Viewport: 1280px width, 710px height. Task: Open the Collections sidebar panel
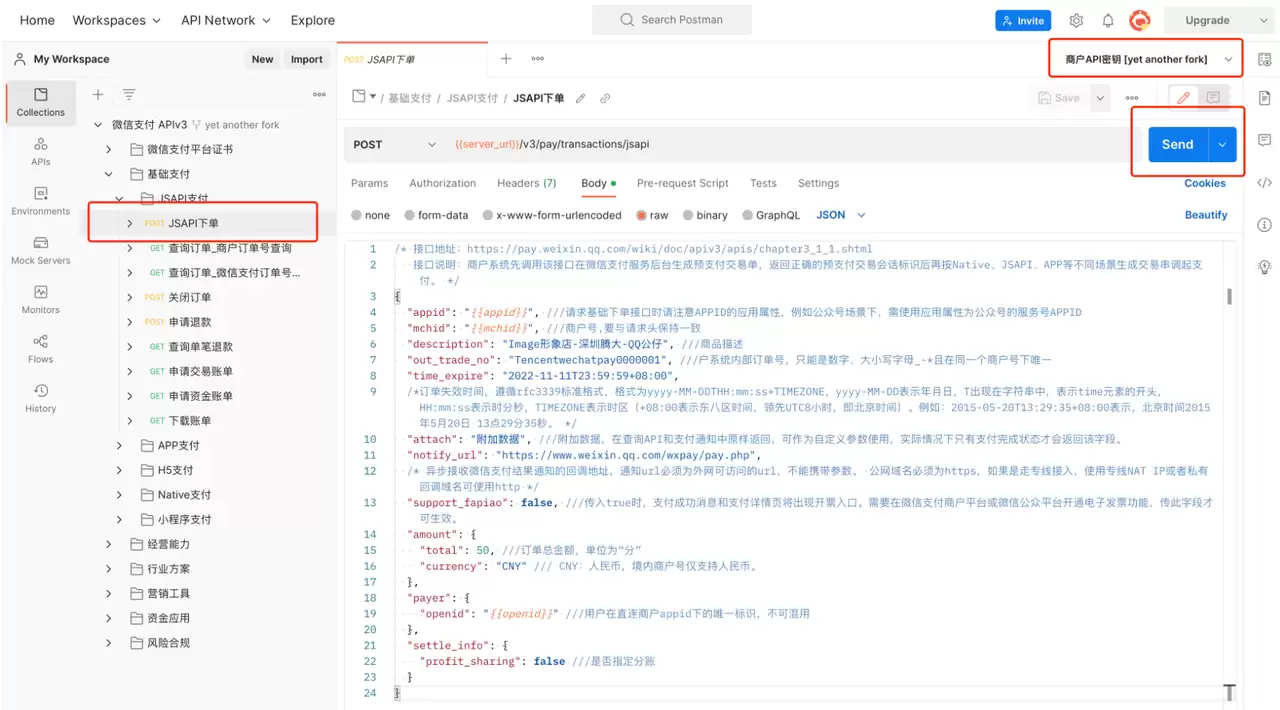click(40, 102)
